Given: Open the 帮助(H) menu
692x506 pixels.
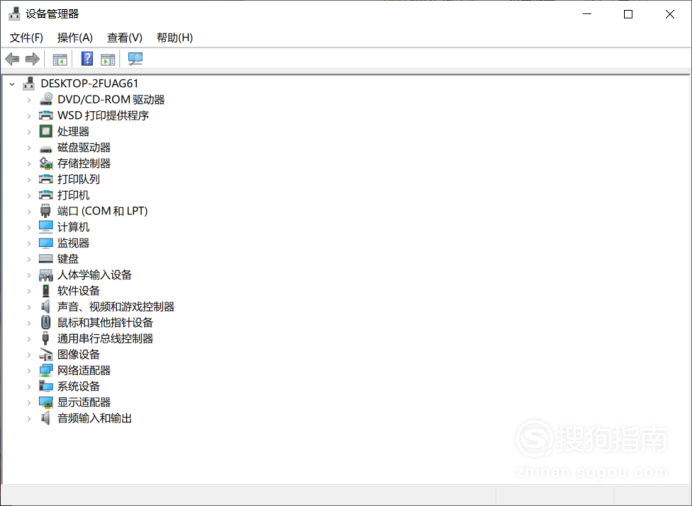Looking at the screenshot, I should pos(175,37).
